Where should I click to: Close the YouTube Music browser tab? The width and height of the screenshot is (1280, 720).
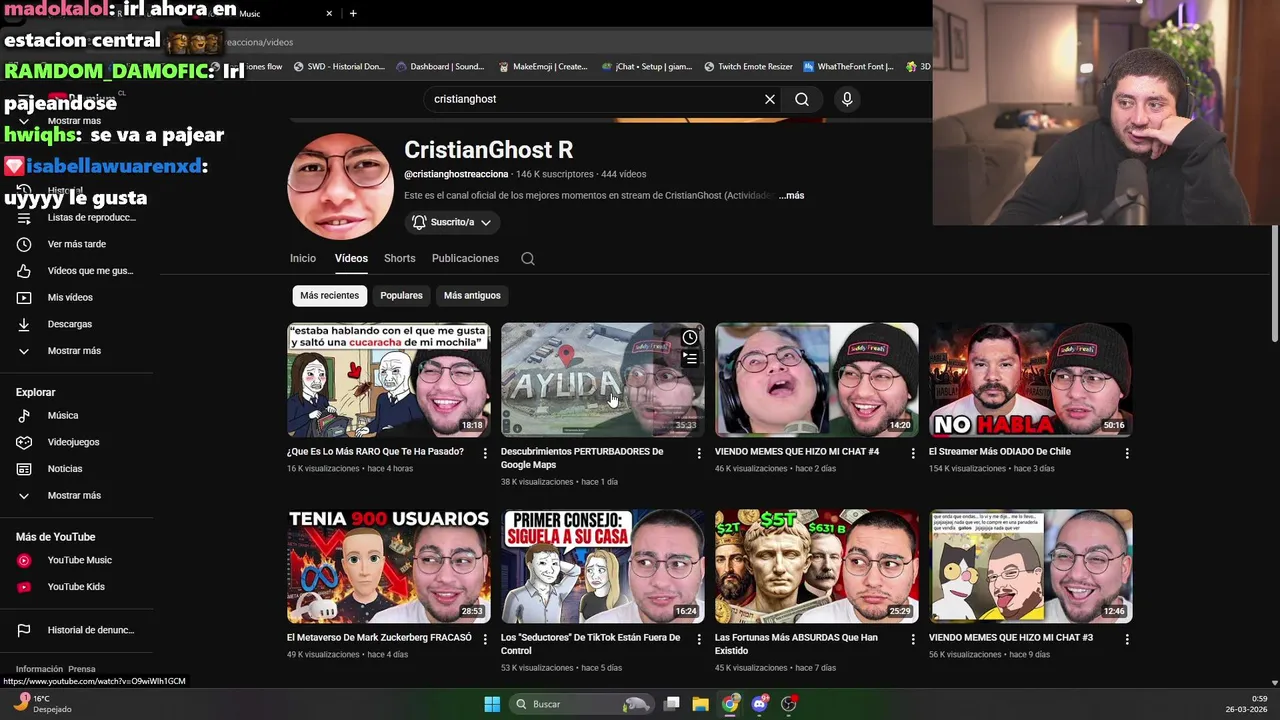pos(329,13)
